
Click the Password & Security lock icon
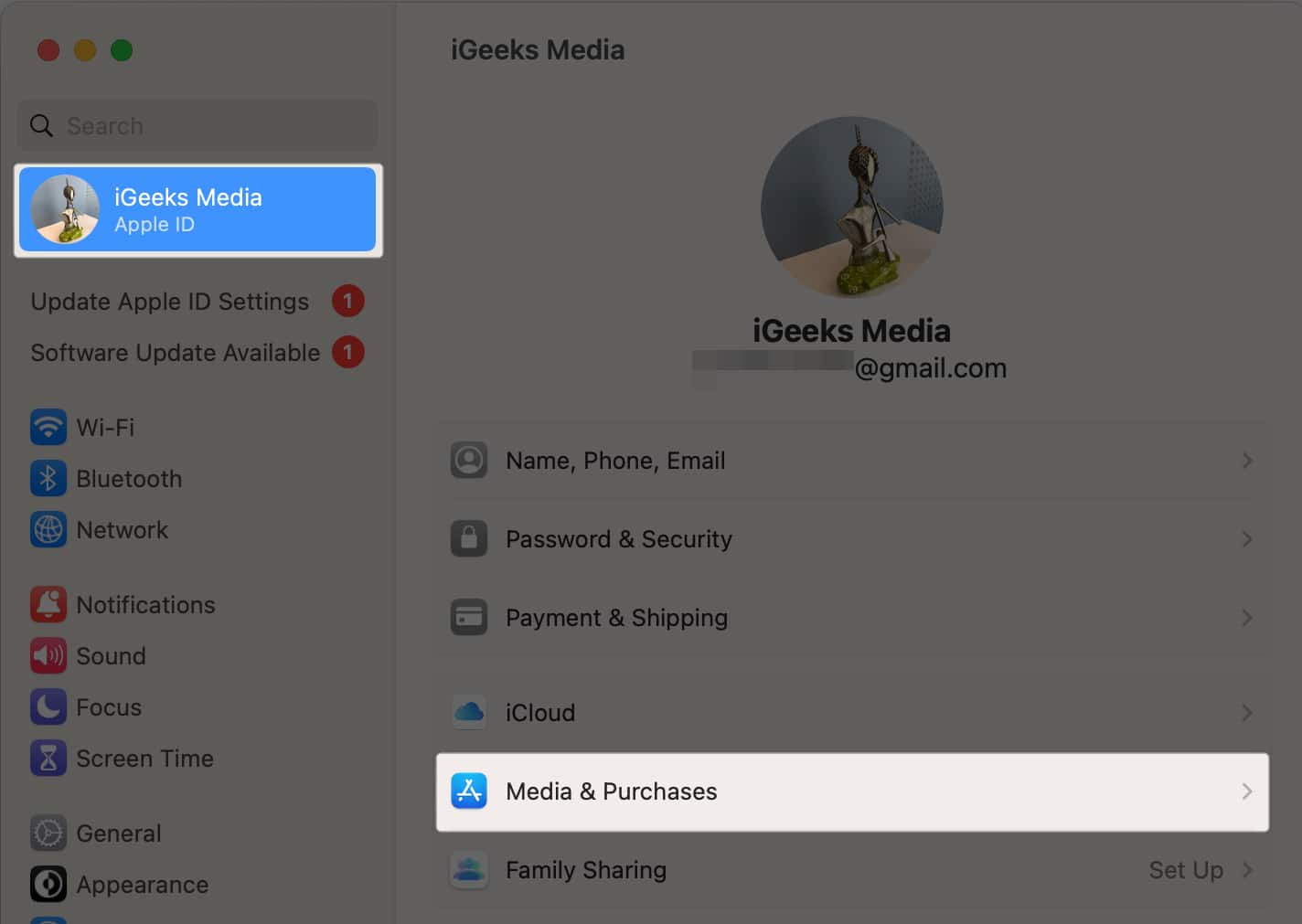click(469, 538)
